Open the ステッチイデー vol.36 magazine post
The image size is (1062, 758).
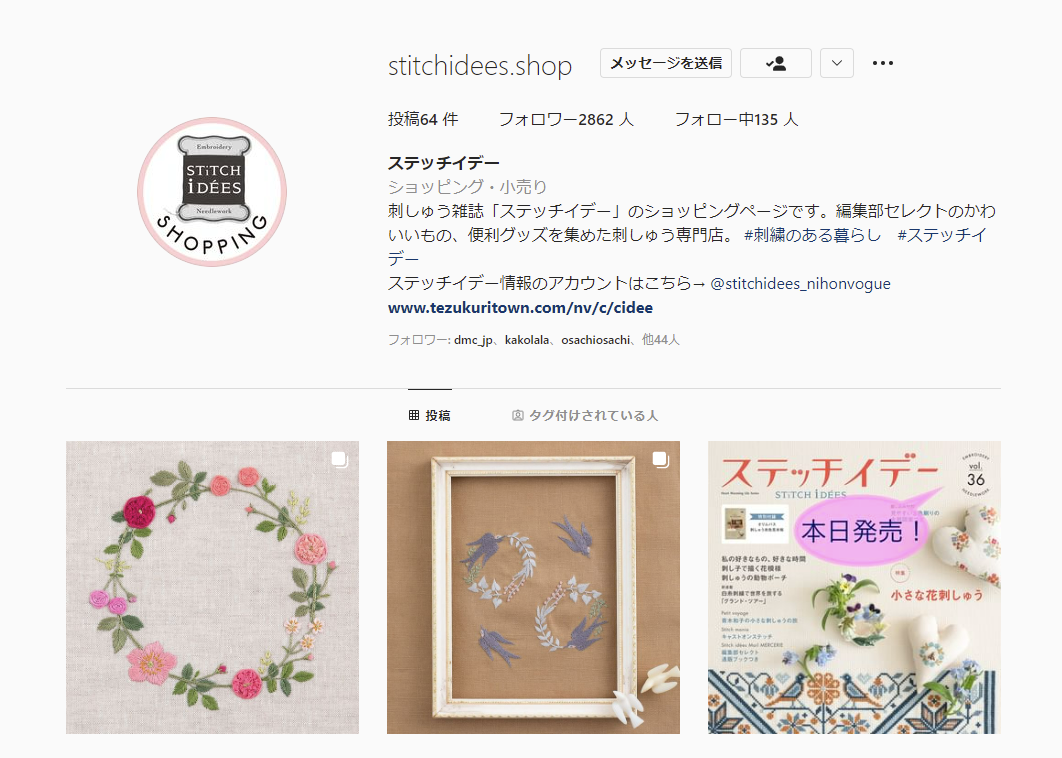854,587
